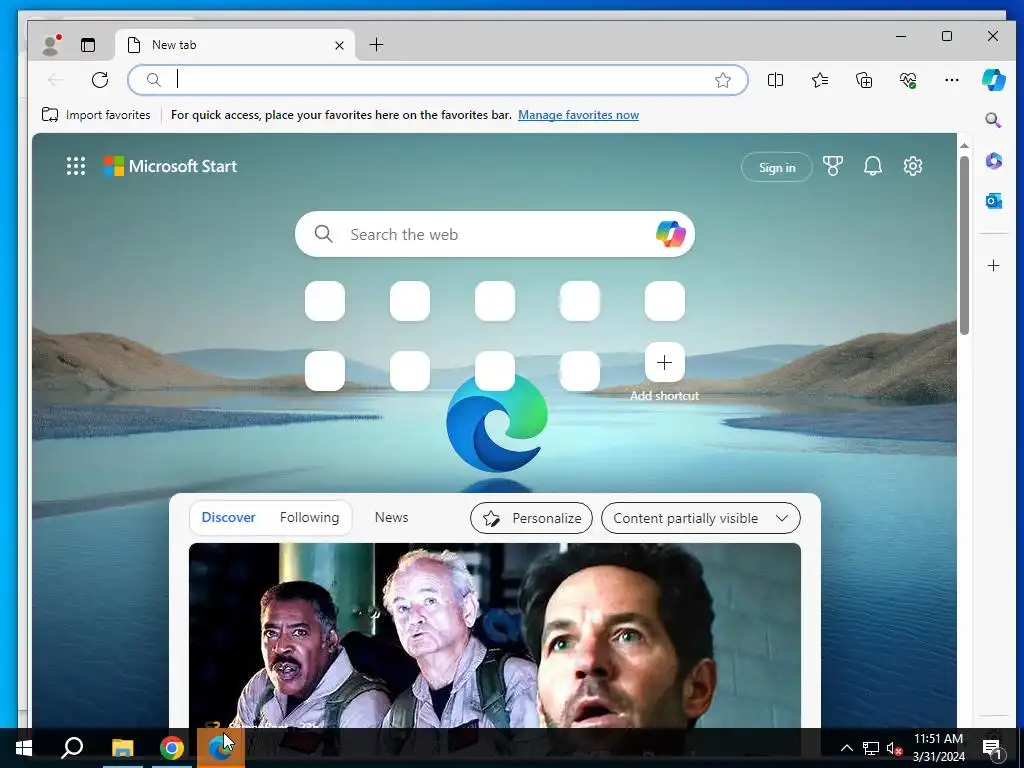This screenshot has width=1024, height=768.
Task: Open File Explorer from taskbar
Action: pos(122,748)
